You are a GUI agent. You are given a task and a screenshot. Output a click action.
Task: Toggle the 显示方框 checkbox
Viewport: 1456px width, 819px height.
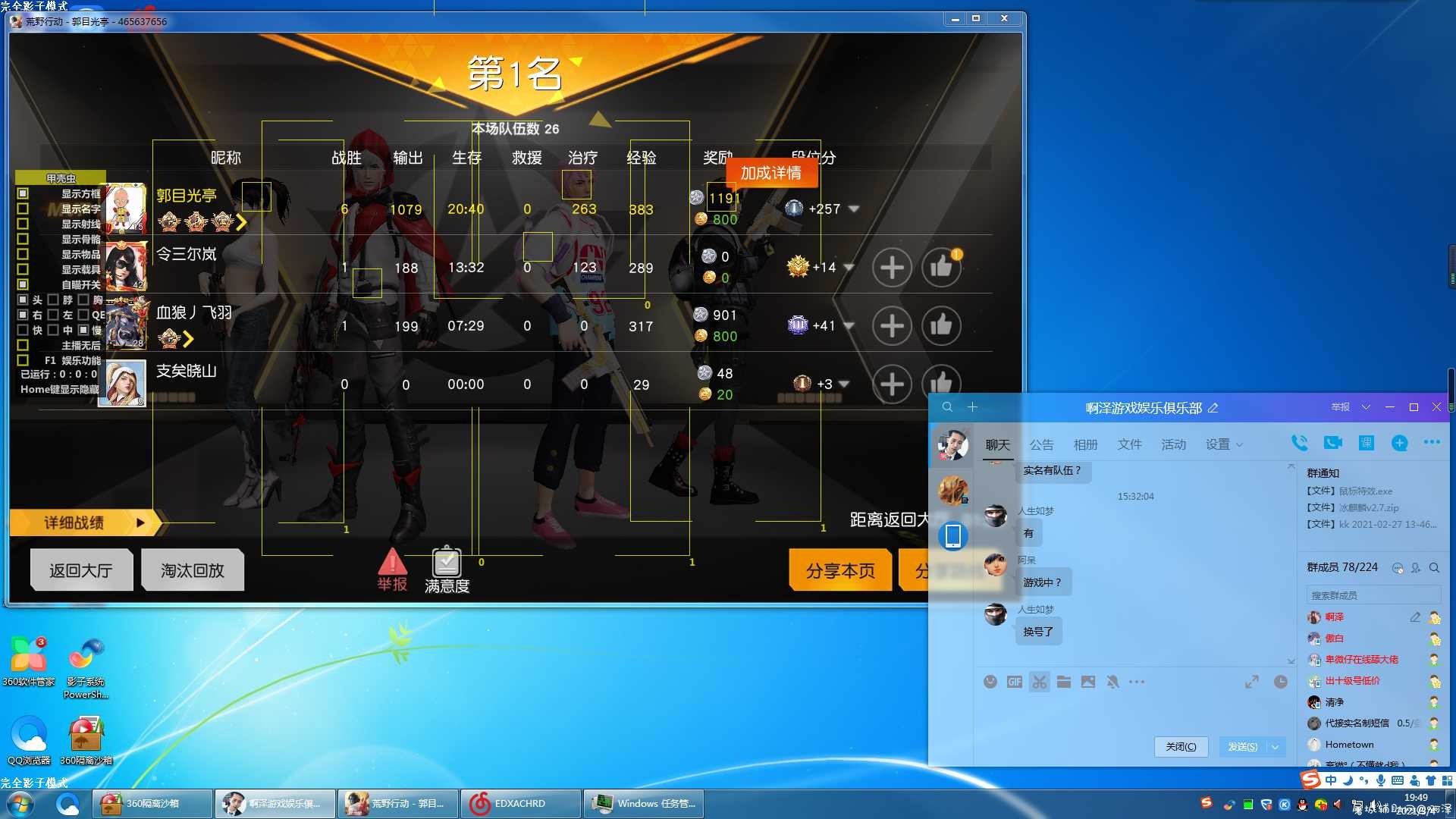23,193
